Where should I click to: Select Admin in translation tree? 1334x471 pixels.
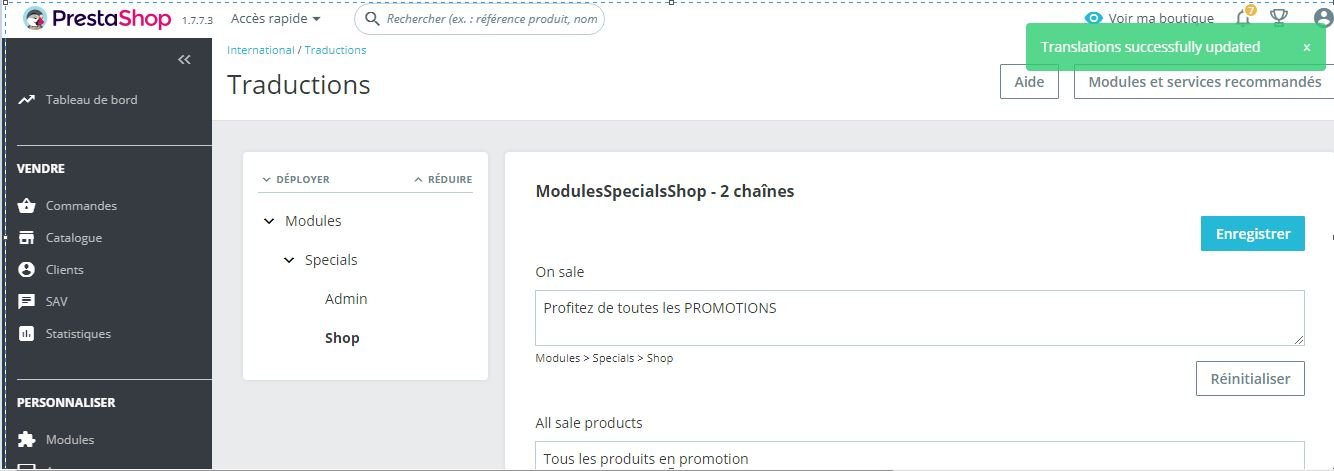click(346, 299)
